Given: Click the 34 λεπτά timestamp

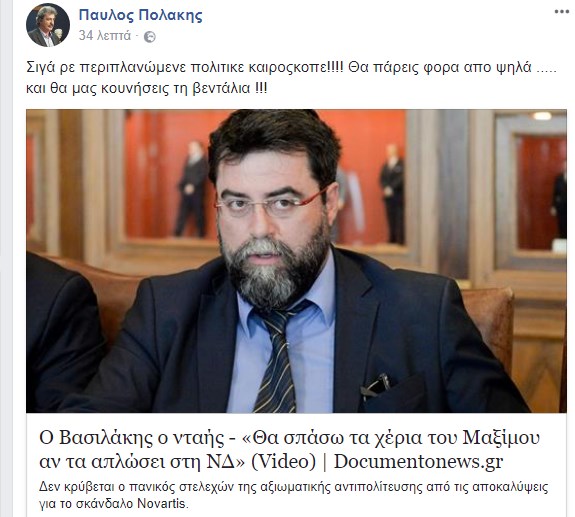Looking at the screenshot, I should pos(105,36).
